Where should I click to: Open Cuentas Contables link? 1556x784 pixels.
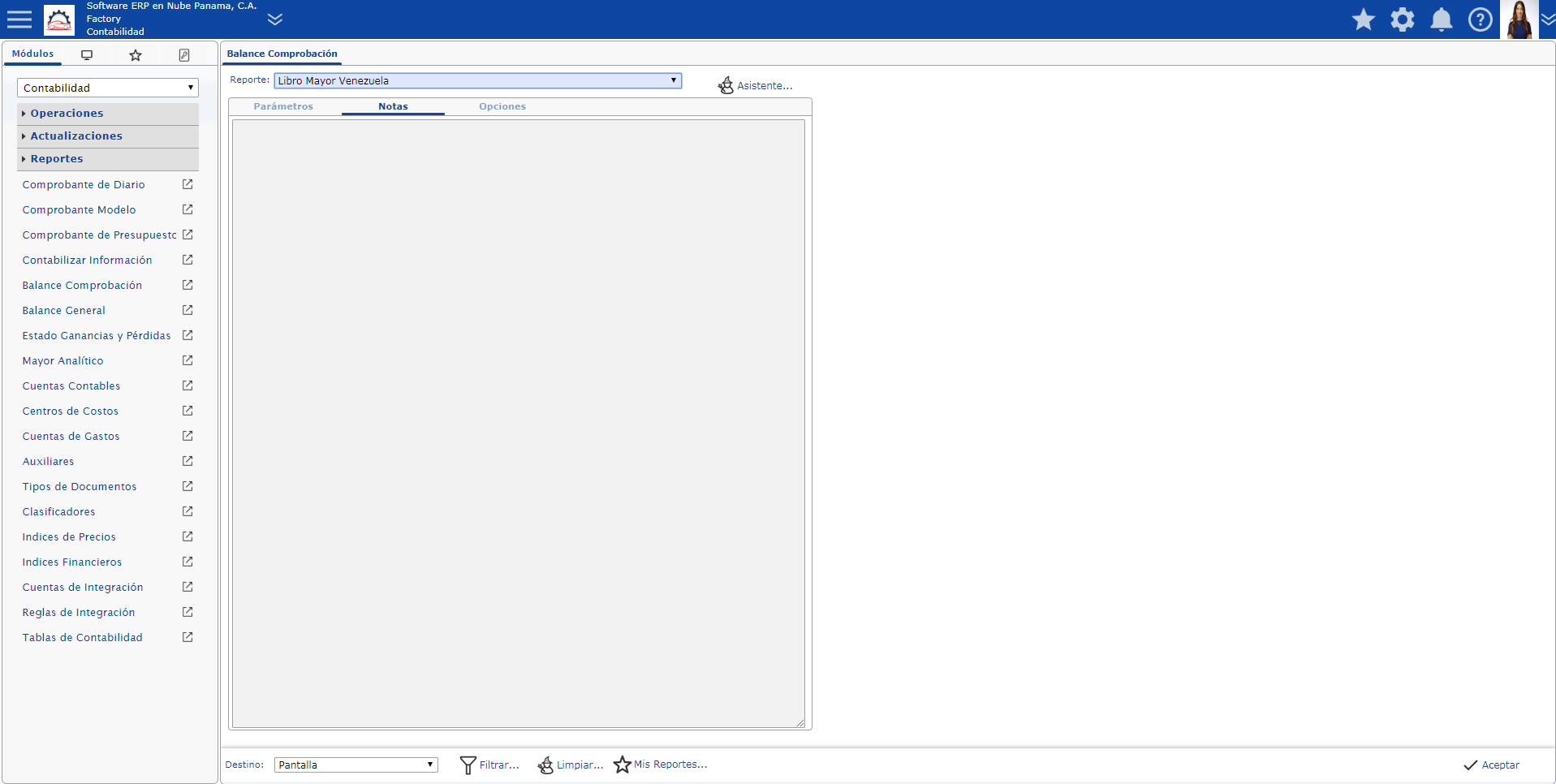71,386
